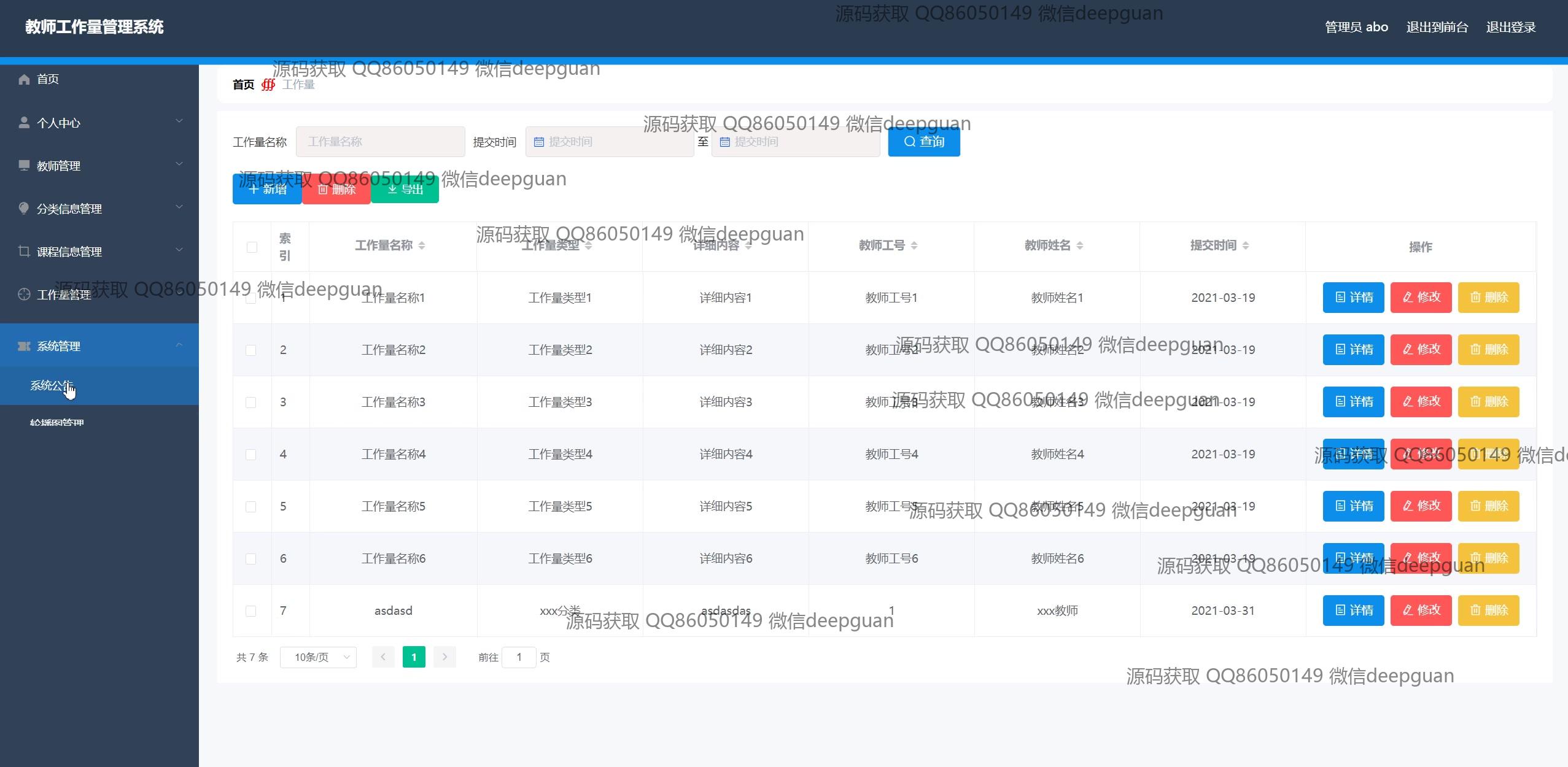Click 删除 for row 工作量名称1

(1488, 298)
